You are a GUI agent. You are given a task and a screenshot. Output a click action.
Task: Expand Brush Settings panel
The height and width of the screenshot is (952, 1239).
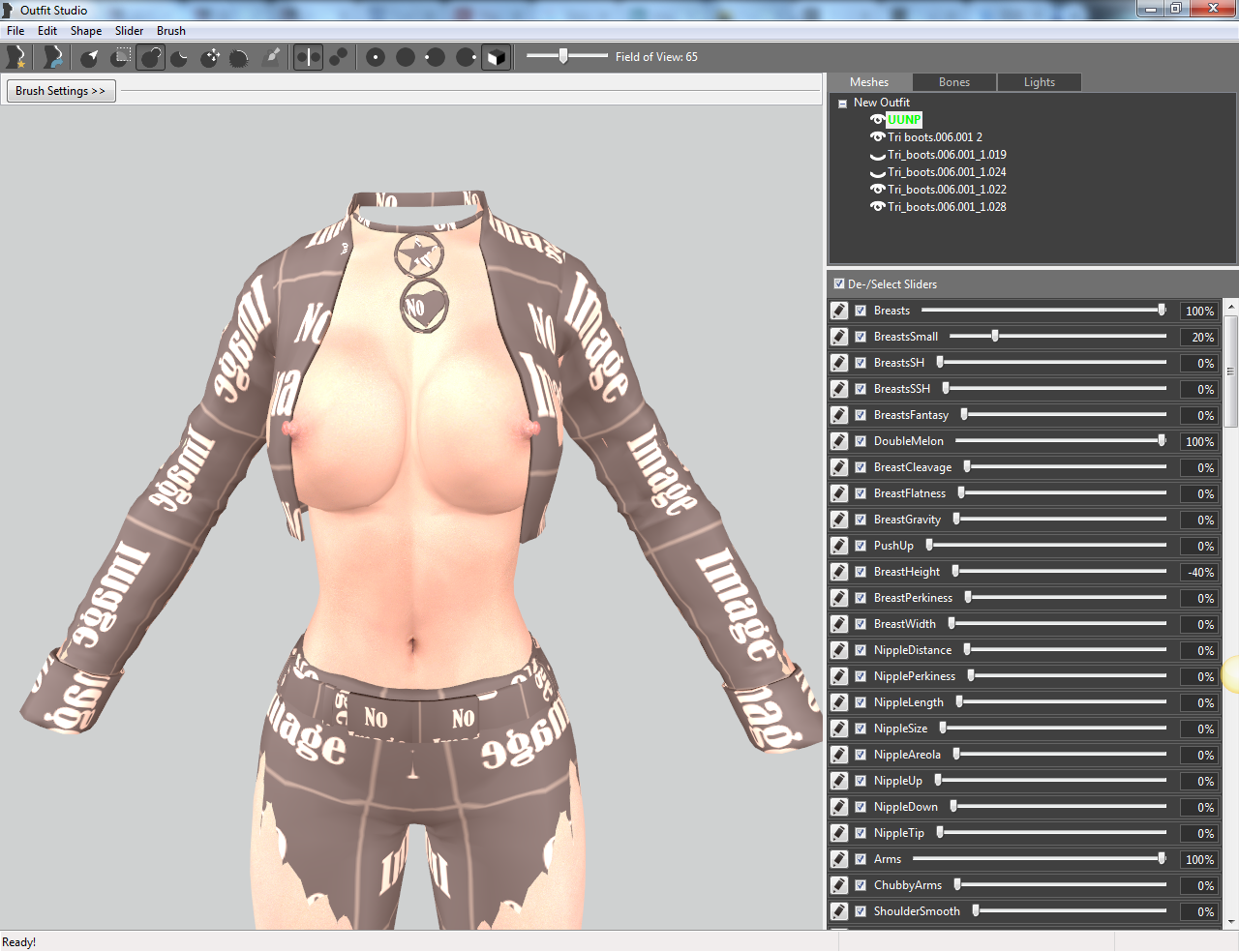[x=61, y=91]
